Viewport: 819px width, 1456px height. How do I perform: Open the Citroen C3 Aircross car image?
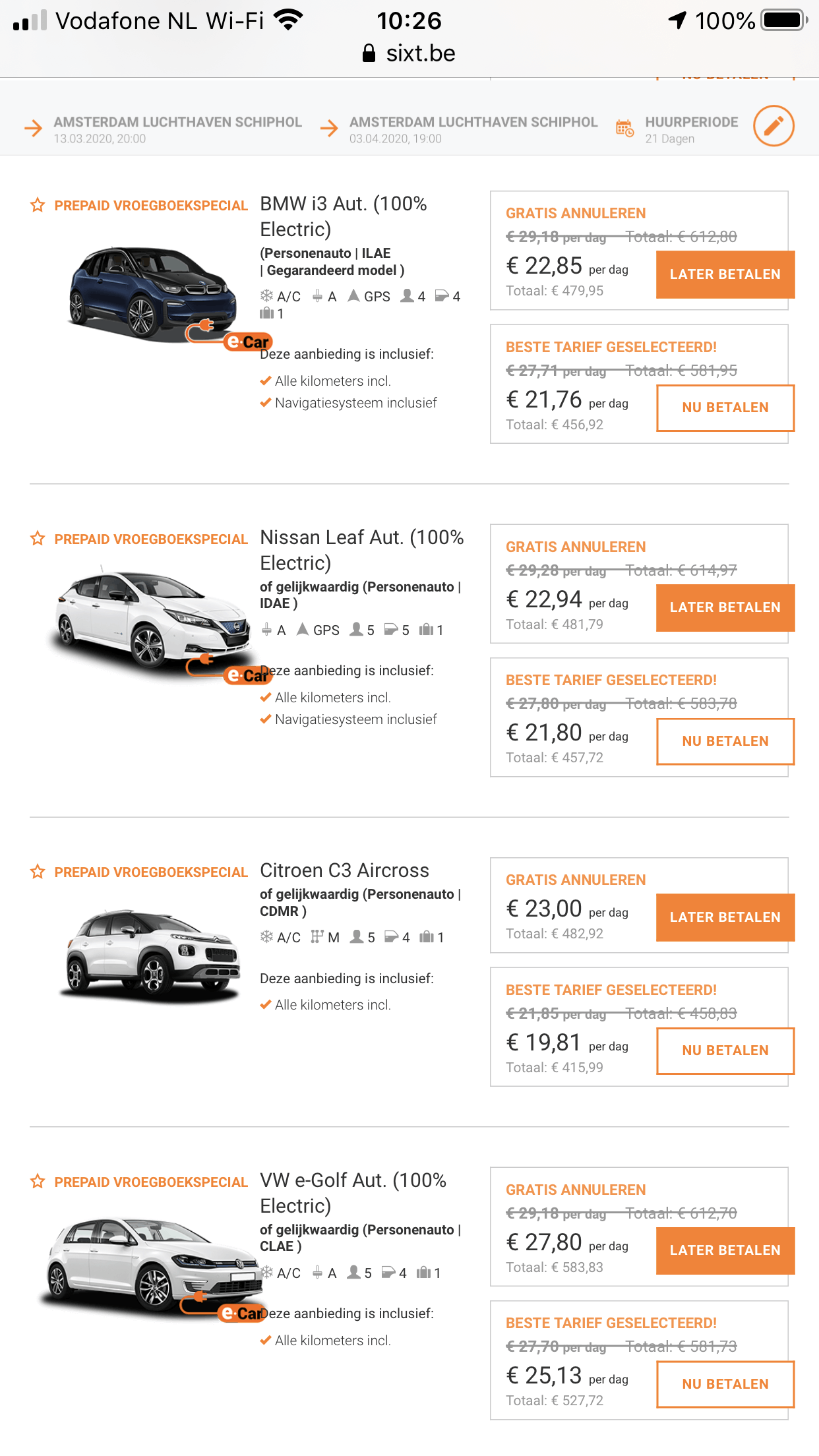(152, 953)
